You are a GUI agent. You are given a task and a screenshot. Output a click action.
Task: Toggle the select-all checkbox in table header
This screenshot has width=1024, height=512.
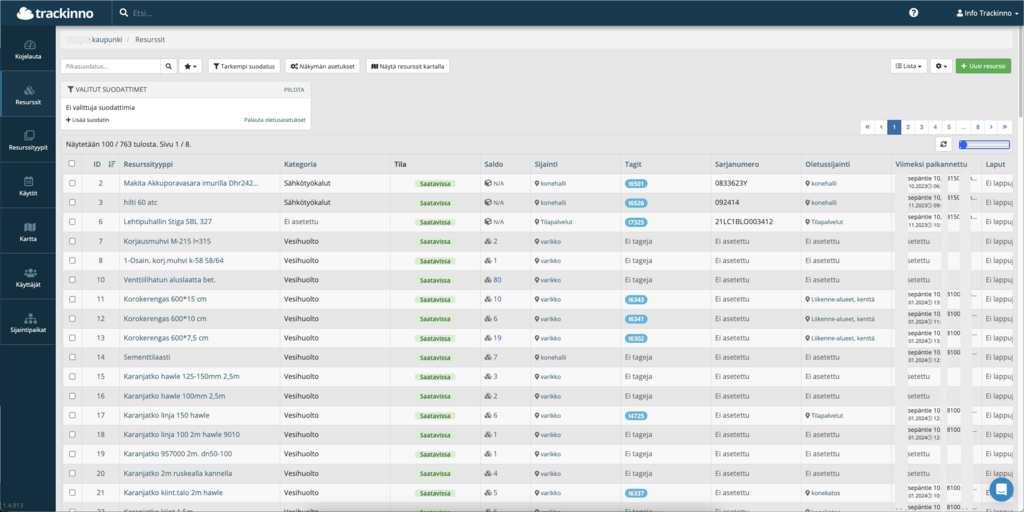coord(71,164)
